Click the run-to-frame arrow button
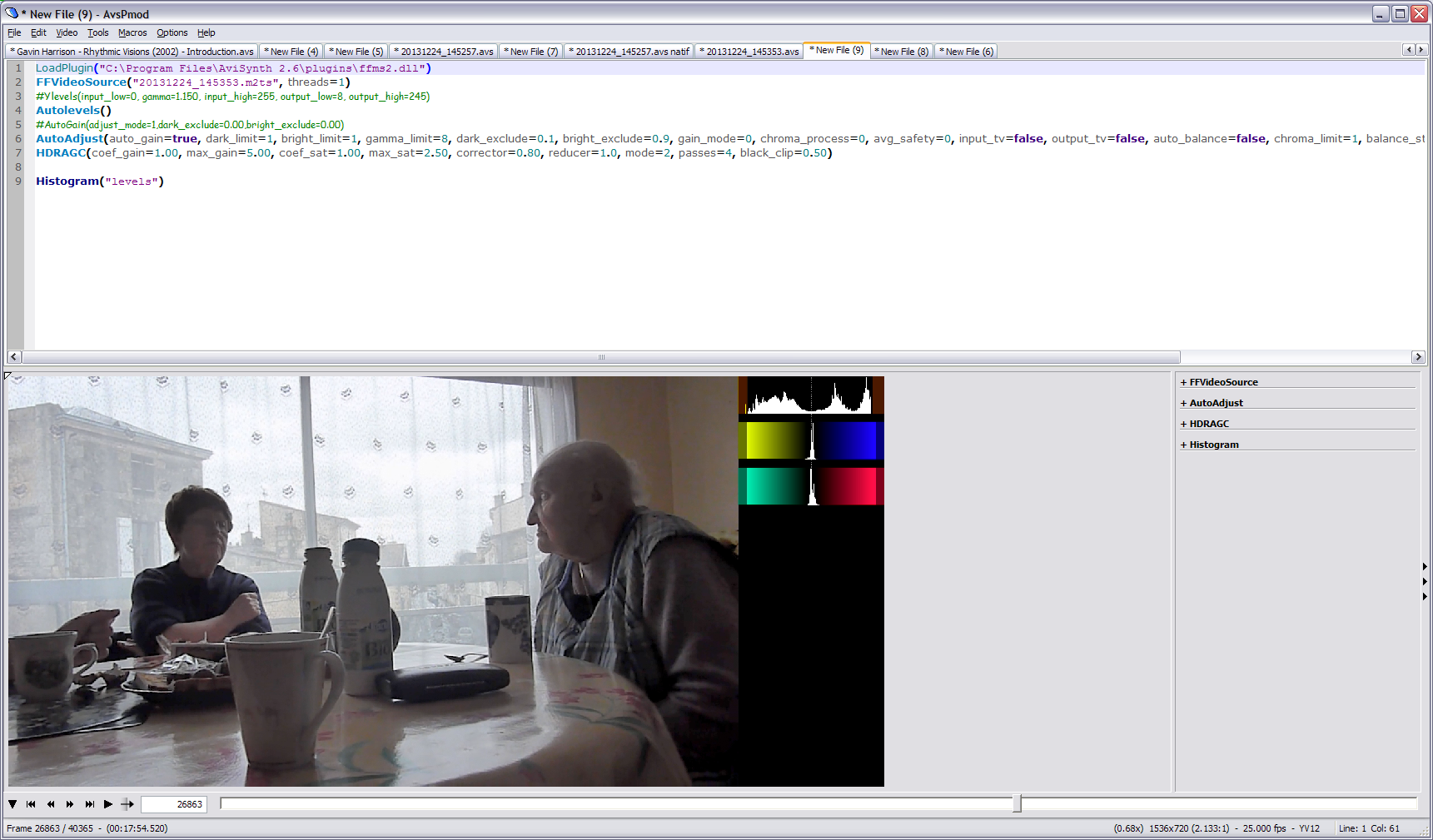 click(127, 804)
